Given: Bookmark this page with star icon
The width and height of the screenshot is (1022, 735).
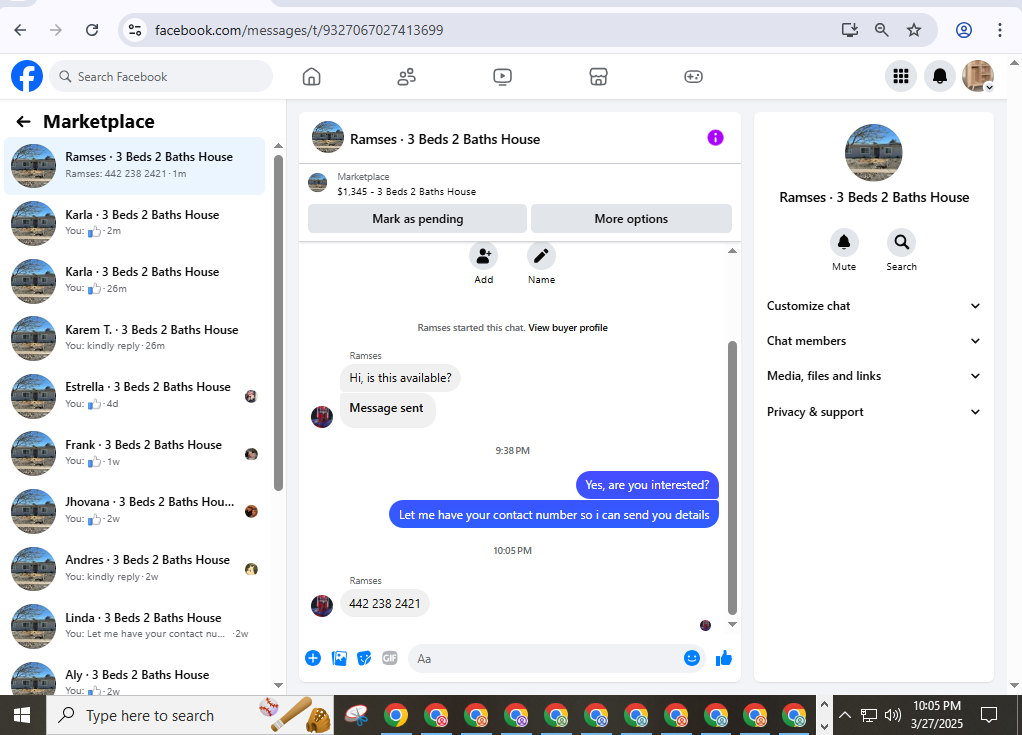Looking at the screenshot, I should pos(914,30).
